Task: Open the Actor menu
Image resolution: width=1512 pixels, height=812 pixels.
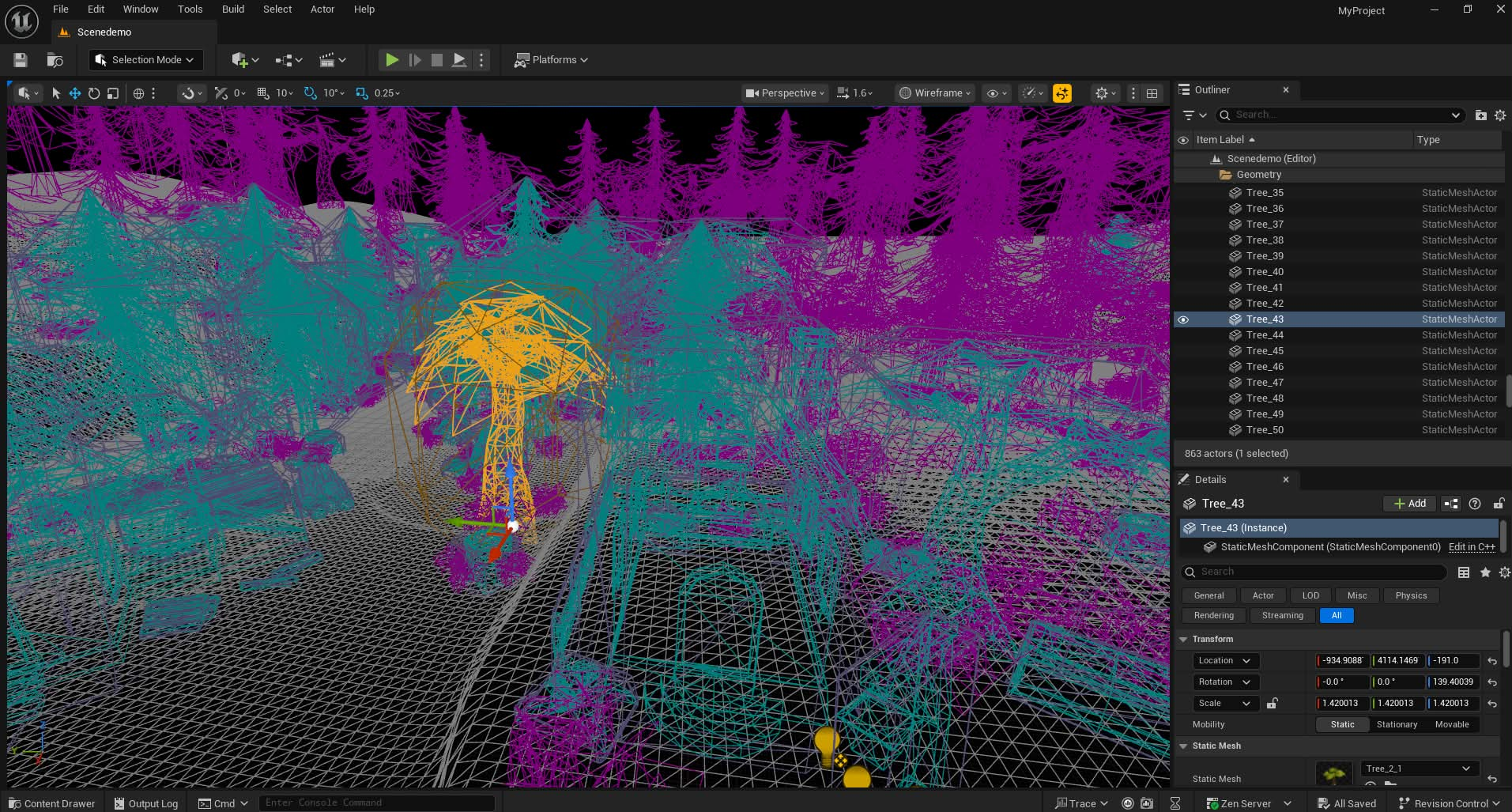Action: pos(322,9)
